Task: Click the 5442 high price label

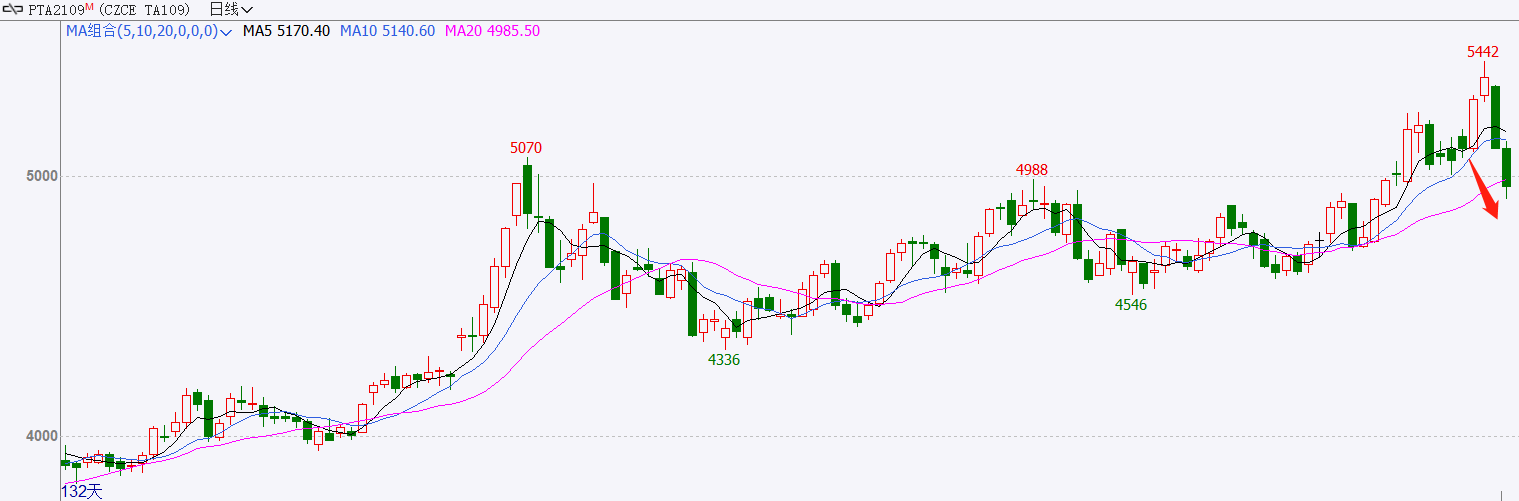Action: 1483,52
